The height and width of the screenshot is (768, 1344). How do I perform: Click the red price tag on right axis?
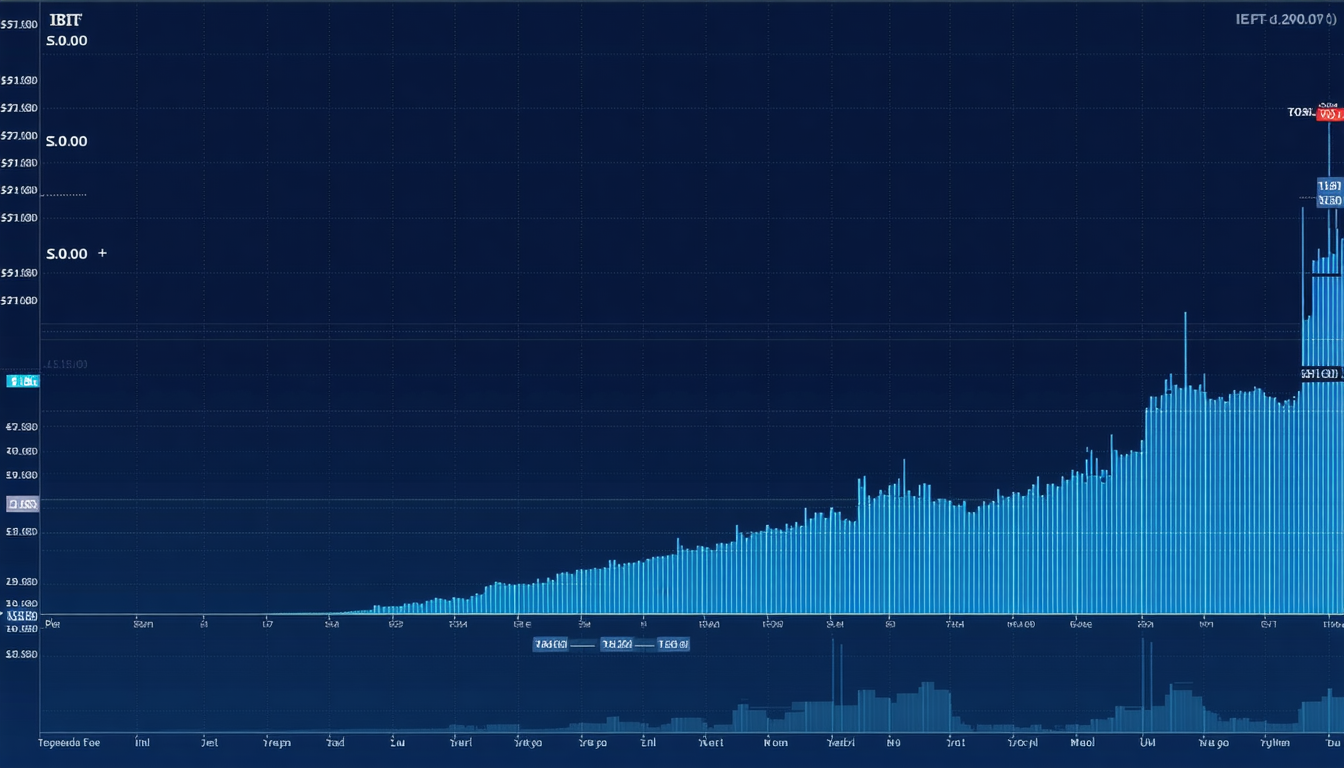[1328, 113]
